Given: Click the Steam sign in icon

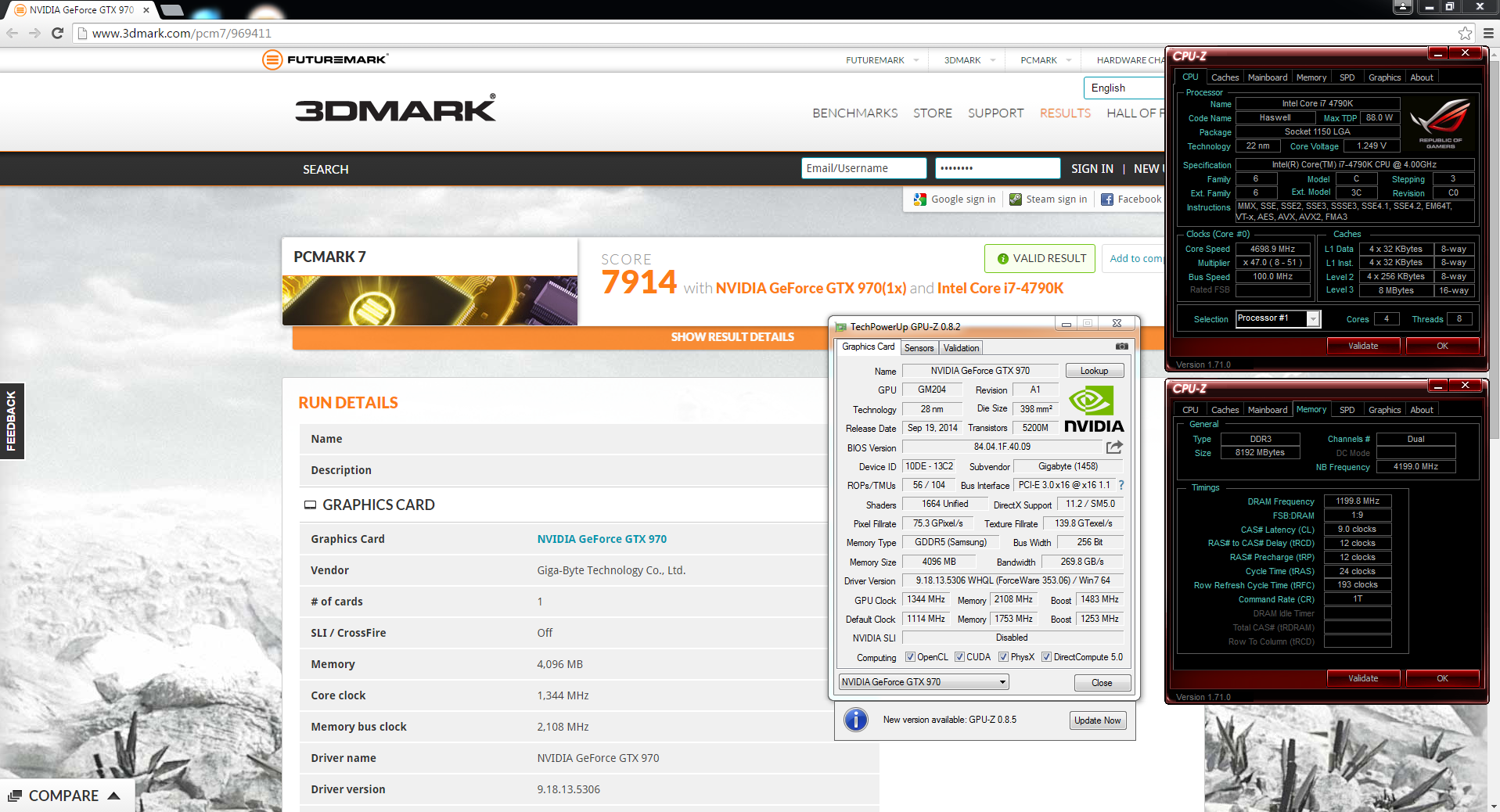Looking at the screenshot, I should [x=1015, y=199].
